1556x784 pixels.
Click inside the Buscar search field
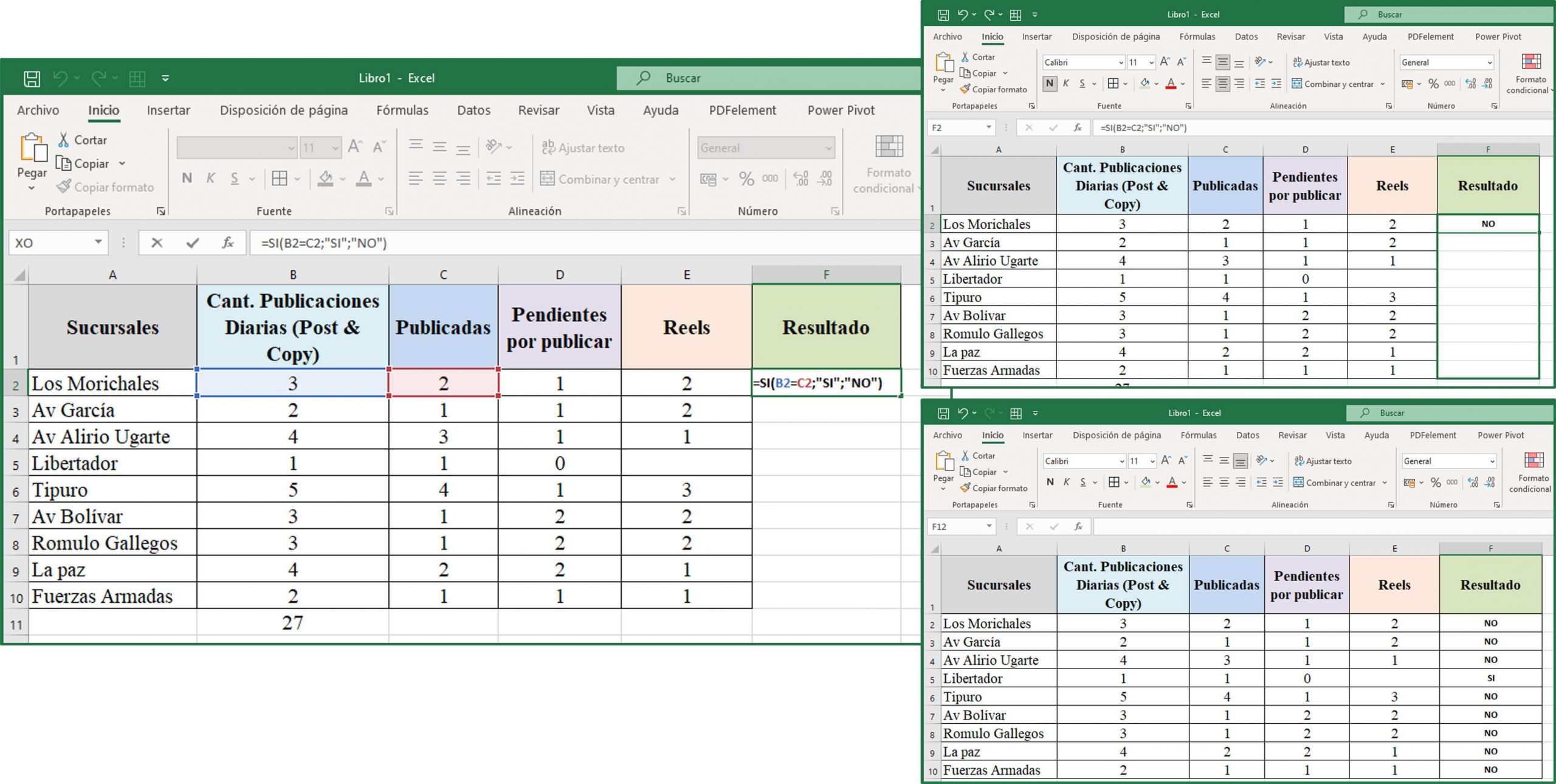699,78
